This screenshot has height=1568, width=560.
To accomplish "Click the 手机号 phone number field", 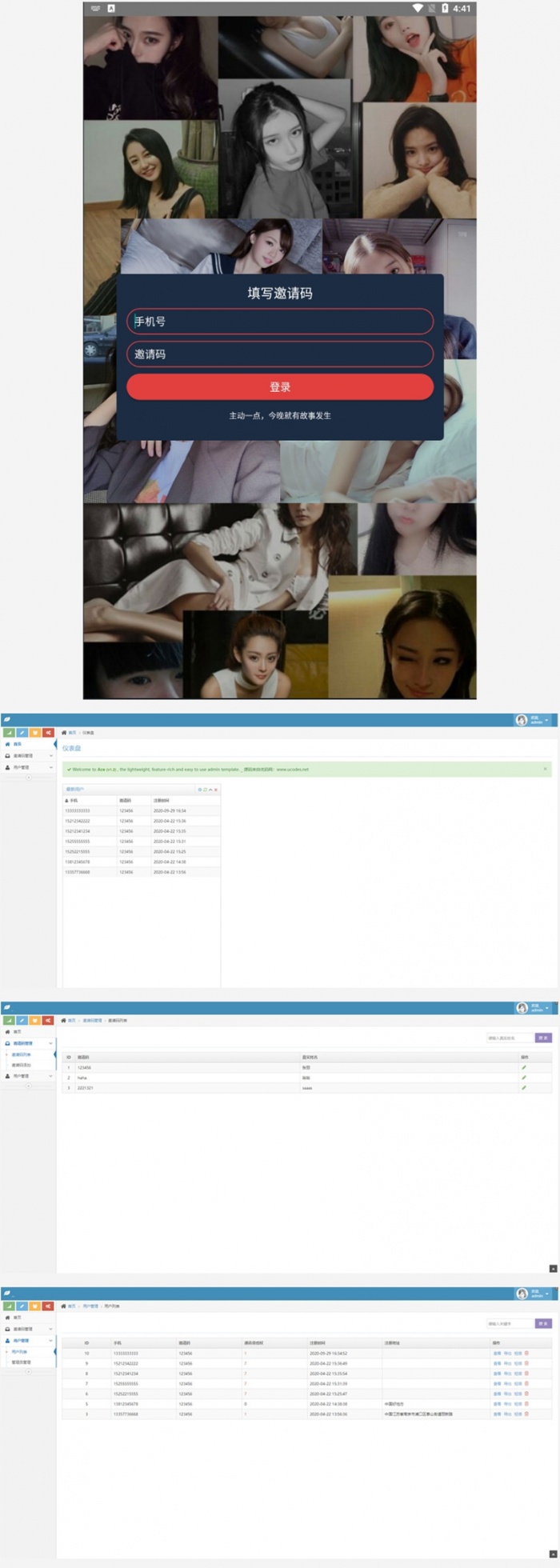I will [280, 322].
